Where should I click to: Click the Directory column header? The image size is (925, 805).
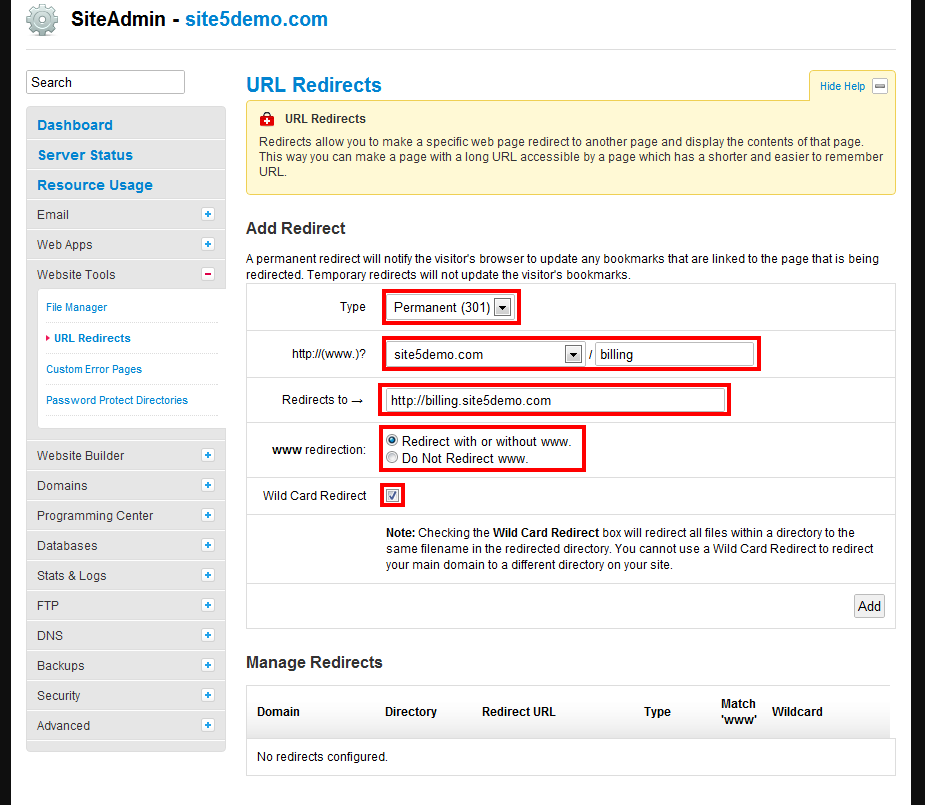click(411, 712)
